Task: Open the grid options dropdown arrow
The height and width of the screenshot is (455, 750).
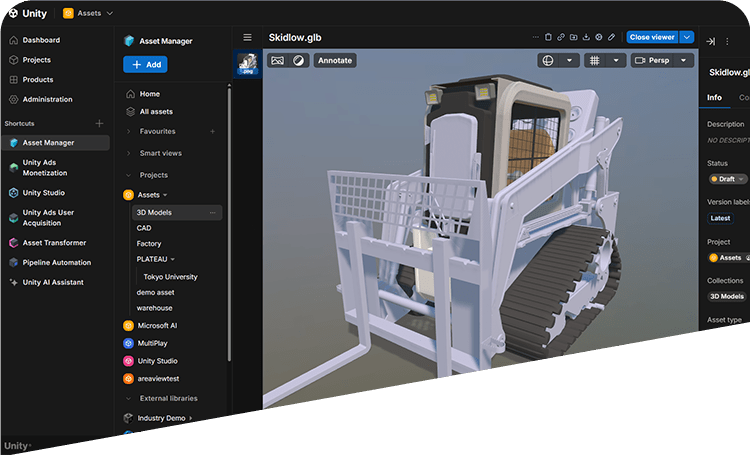Action: coord(616,60)
